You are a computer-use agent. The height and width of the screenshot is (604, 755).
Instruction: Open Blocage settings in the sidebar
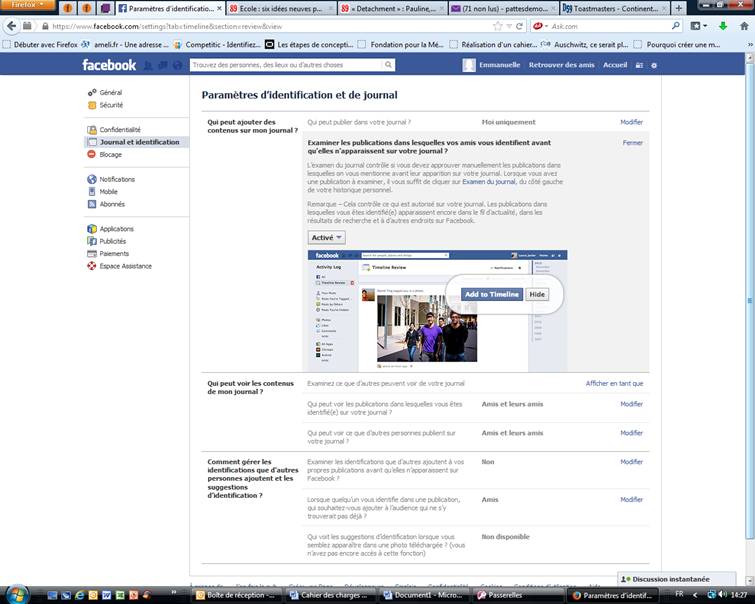click(x=110, y=155)
